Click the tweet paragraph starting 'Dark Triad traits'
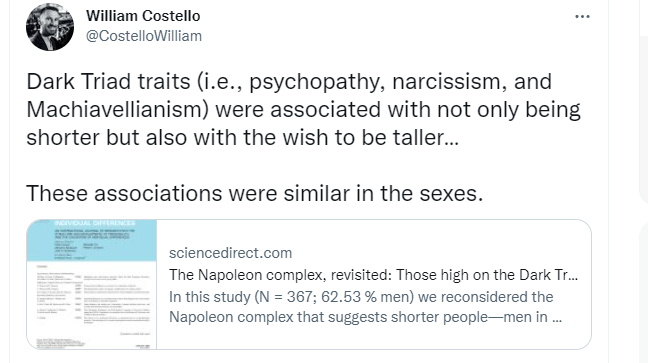648x363 pixels. point(304,109)
